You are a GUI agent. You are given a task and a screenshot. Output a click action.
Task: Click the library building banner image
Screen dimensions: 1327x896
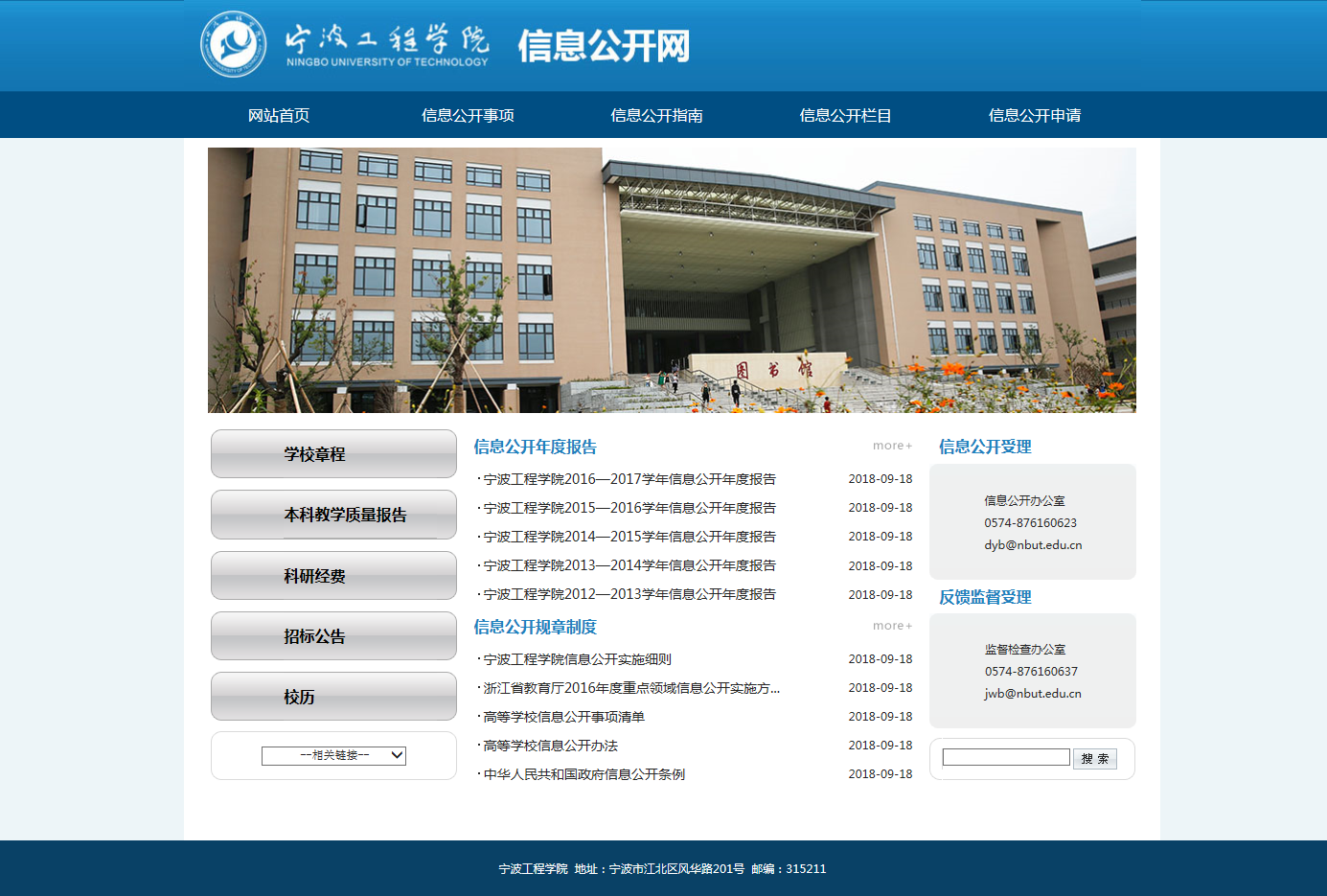point(672,280)
